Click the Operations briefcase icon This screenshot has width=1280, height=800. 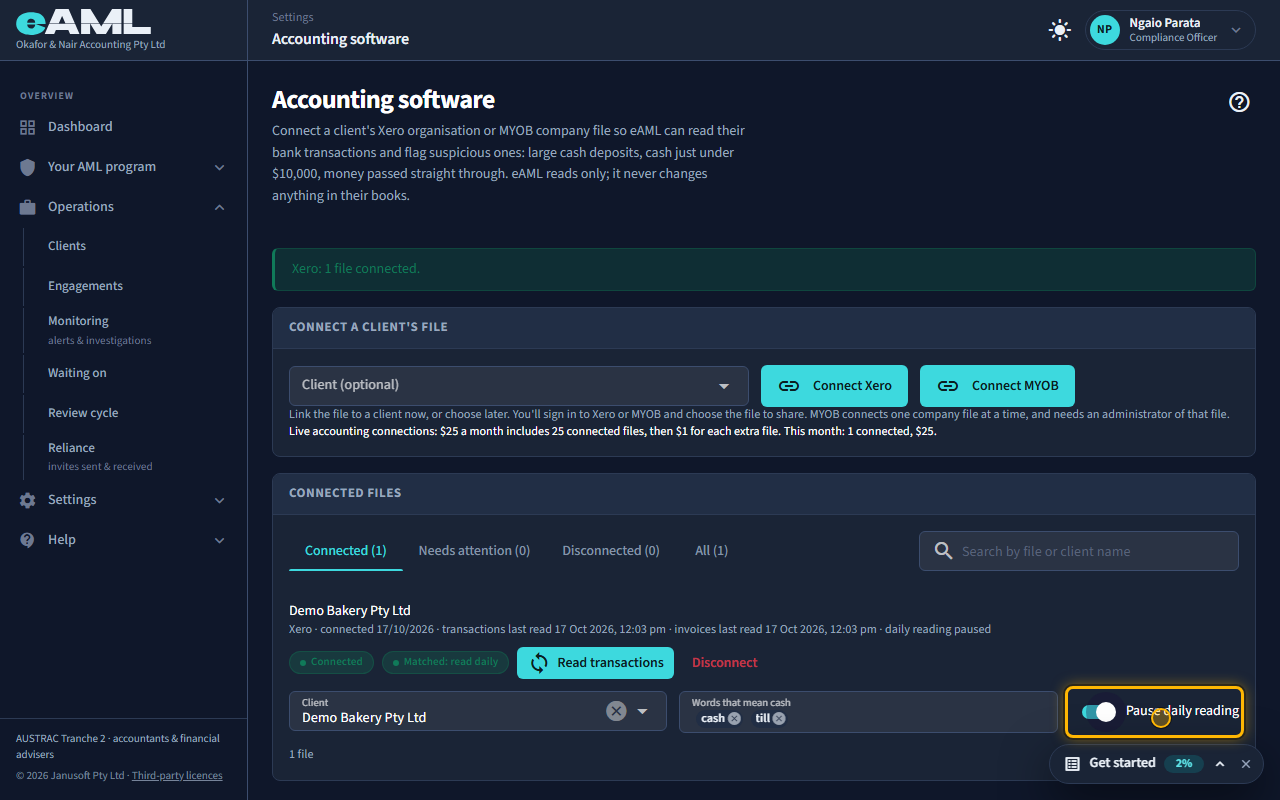coord(28,207)
